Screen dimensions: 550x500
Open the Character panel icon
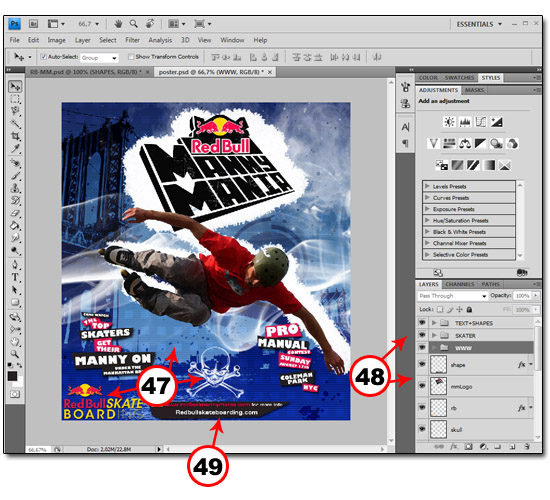tap(405, 127)
